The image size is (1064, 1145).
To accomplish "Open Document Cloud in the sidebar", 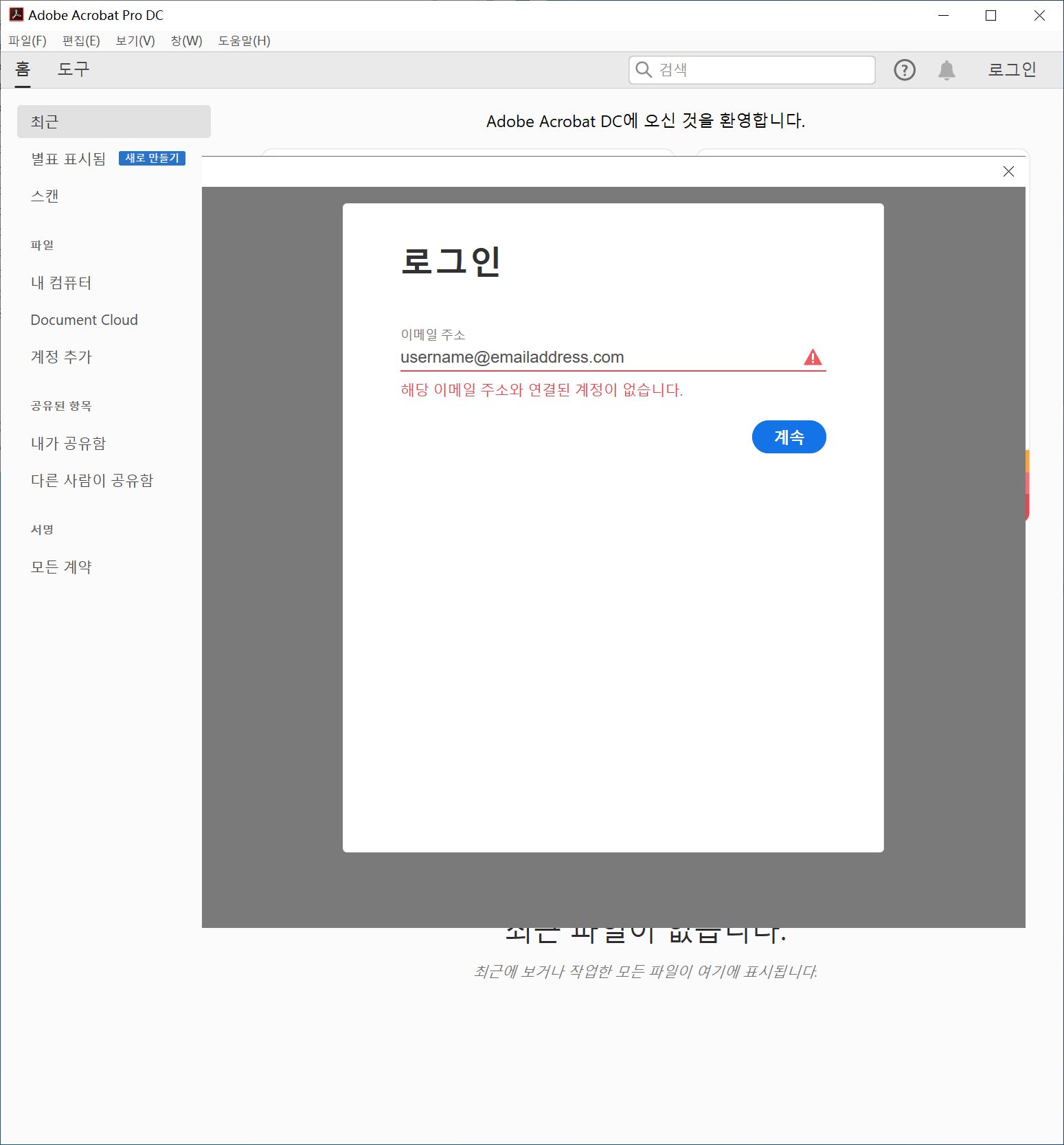I will (84, 319).
